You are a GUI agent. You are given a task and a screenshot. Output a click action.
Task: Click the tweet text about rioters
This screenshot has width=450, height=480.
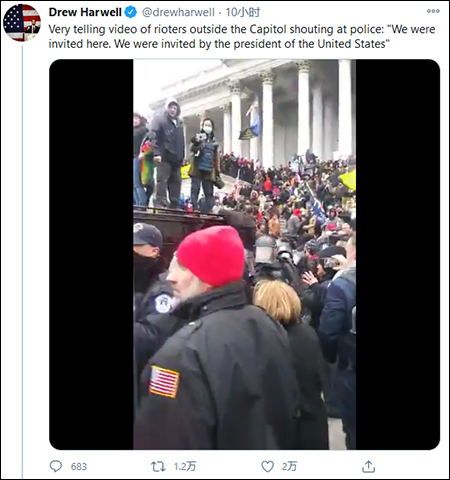coord(242,36)
